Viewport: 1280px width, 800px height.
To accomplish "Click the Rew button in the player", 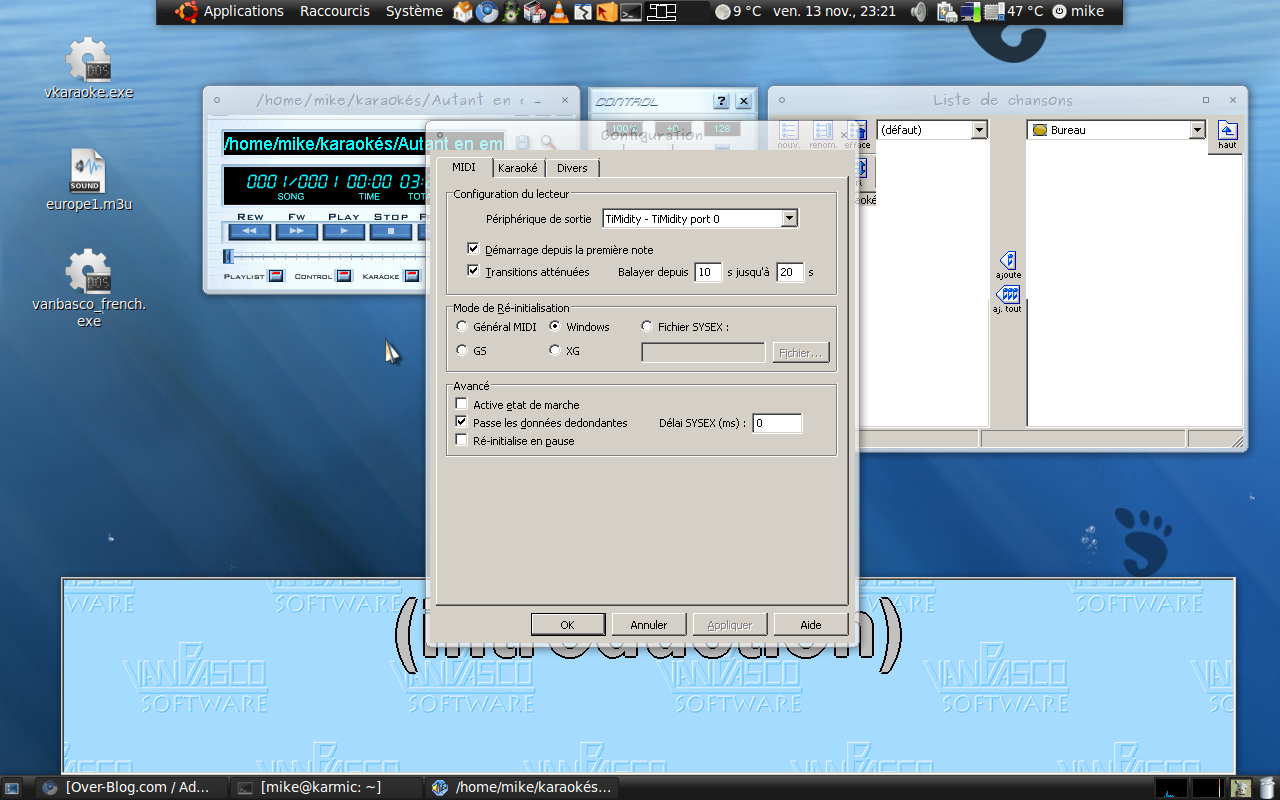I will pyautogui.click(x=250, y=231).
